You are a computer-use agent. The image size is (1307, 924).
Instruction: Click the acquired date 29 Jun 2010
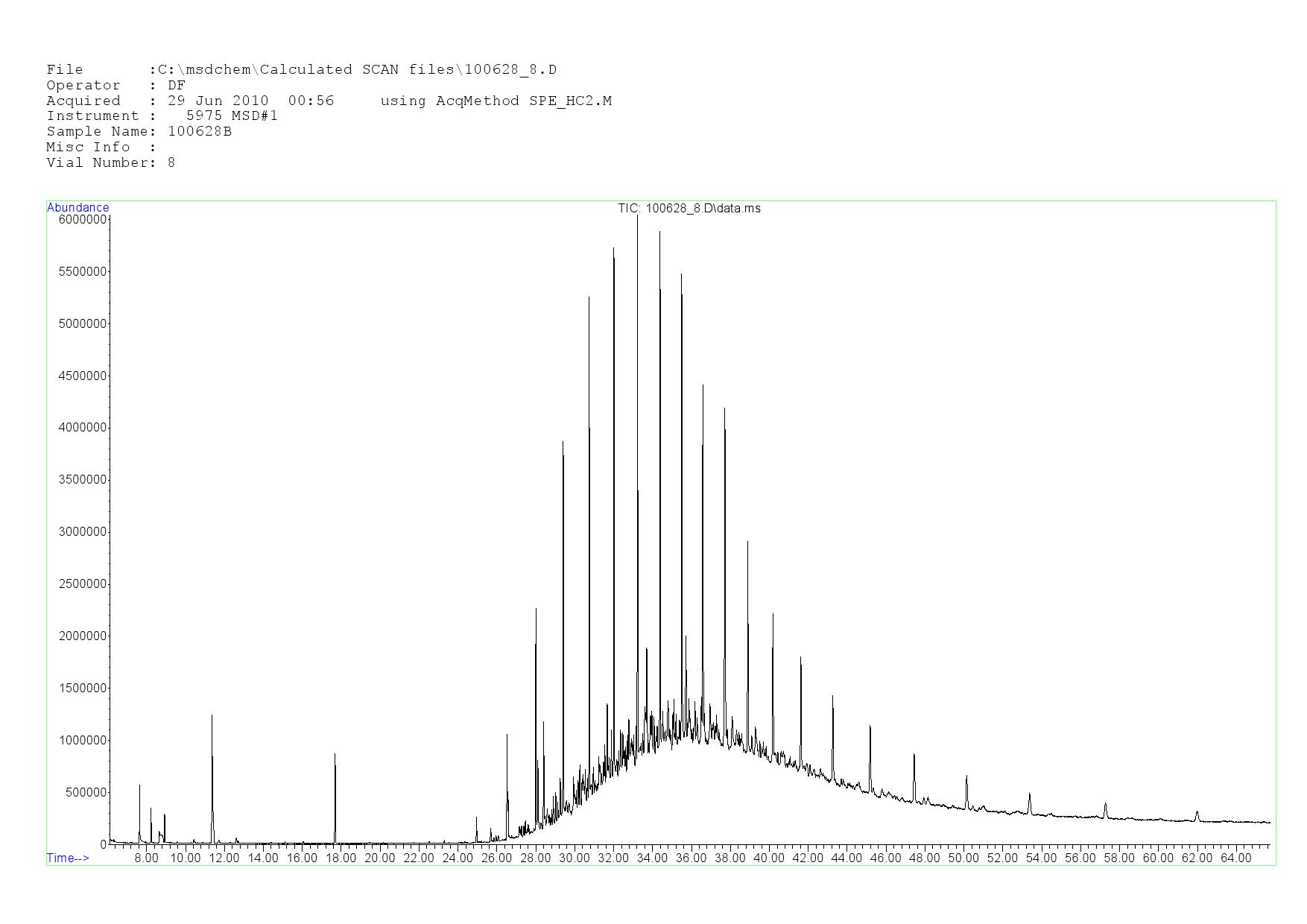[218, 101]
